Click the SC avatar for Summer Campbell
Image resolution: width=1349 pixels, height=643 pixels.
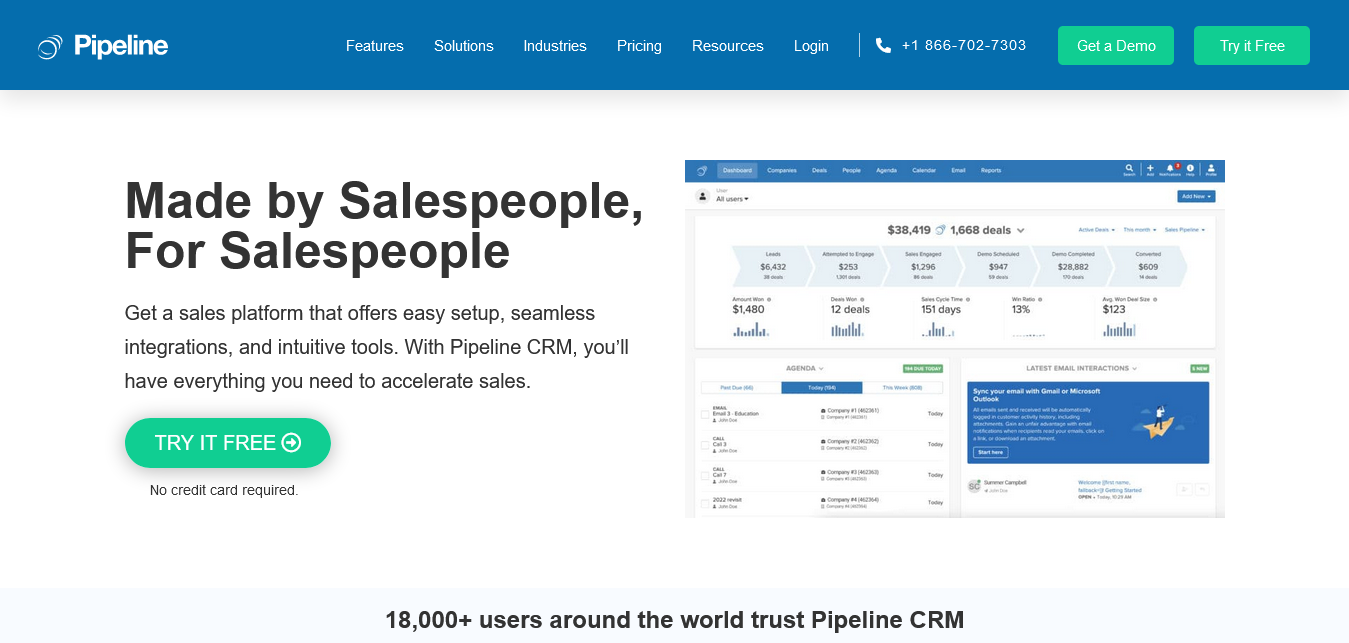pyautogui.click(x=975, y=486)
